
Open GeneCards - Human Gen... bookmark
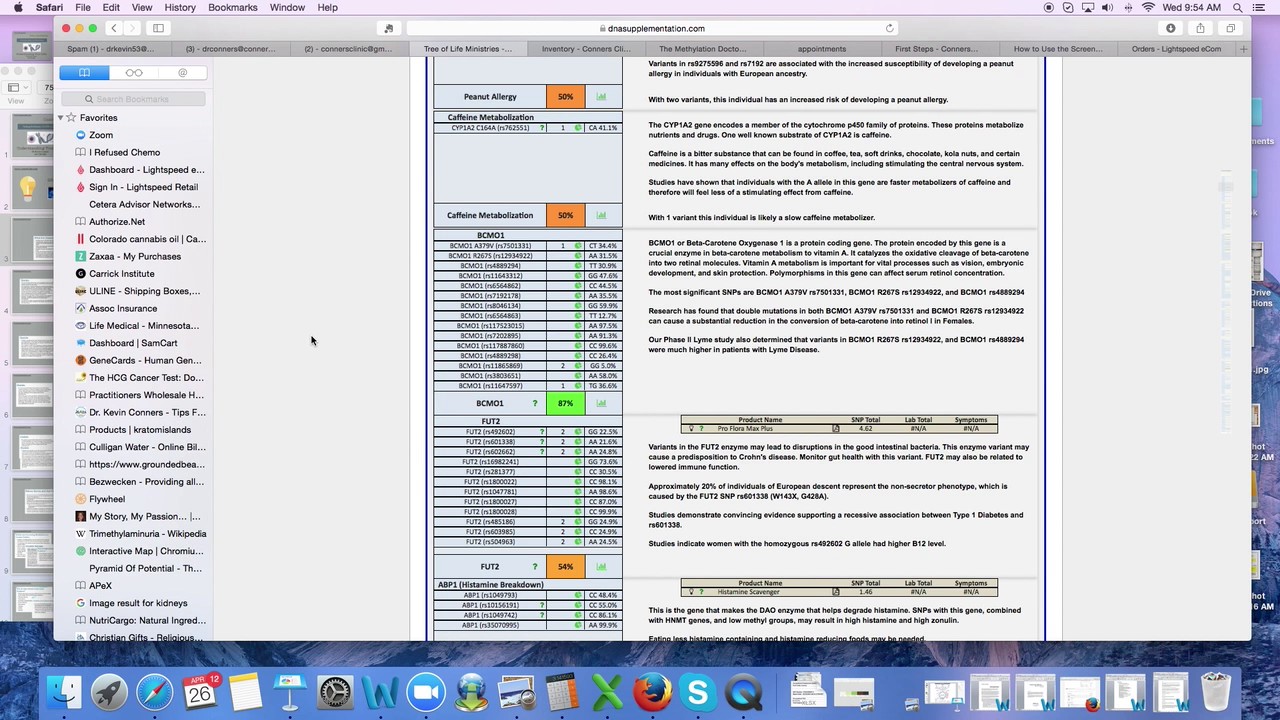(x=145, y=360)
